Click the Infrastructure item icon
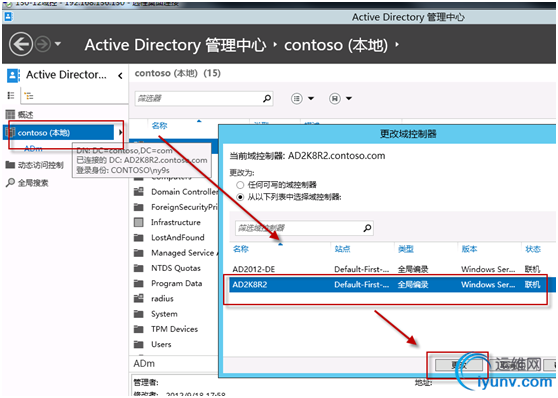Viewport: 558px width, 398px height. 138,222
